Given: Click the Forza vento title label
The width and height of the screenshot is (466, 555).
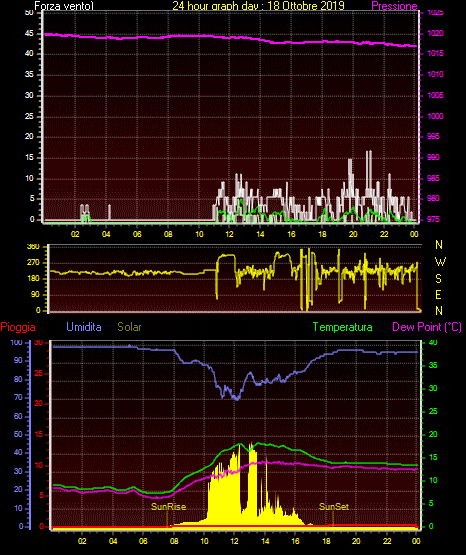Looking at the screenshot, I should pyautogui.click(x=64, y=6).
